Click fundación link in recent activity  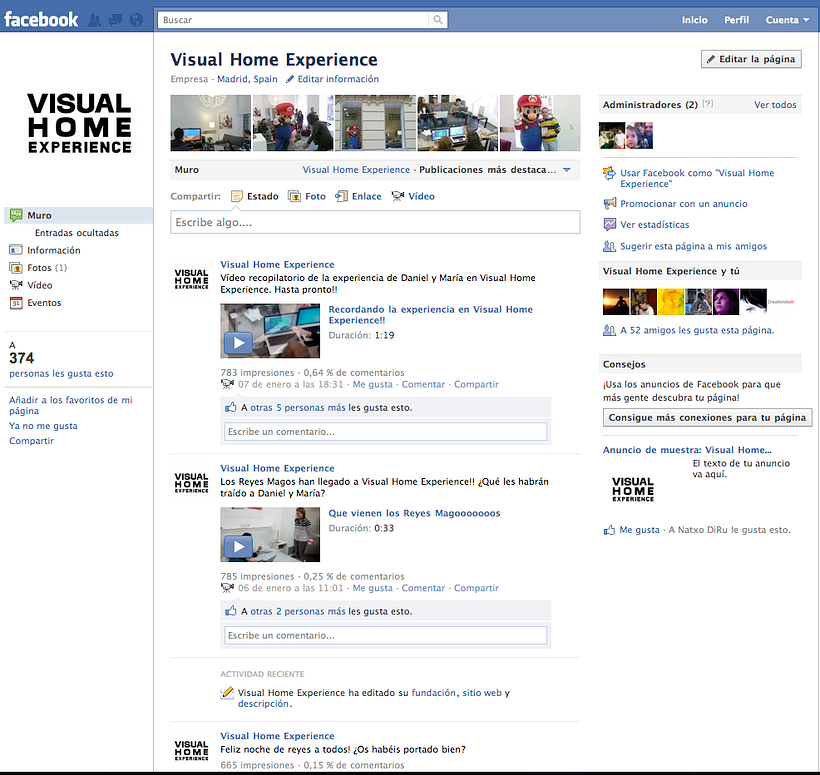(x=434, y=693)
